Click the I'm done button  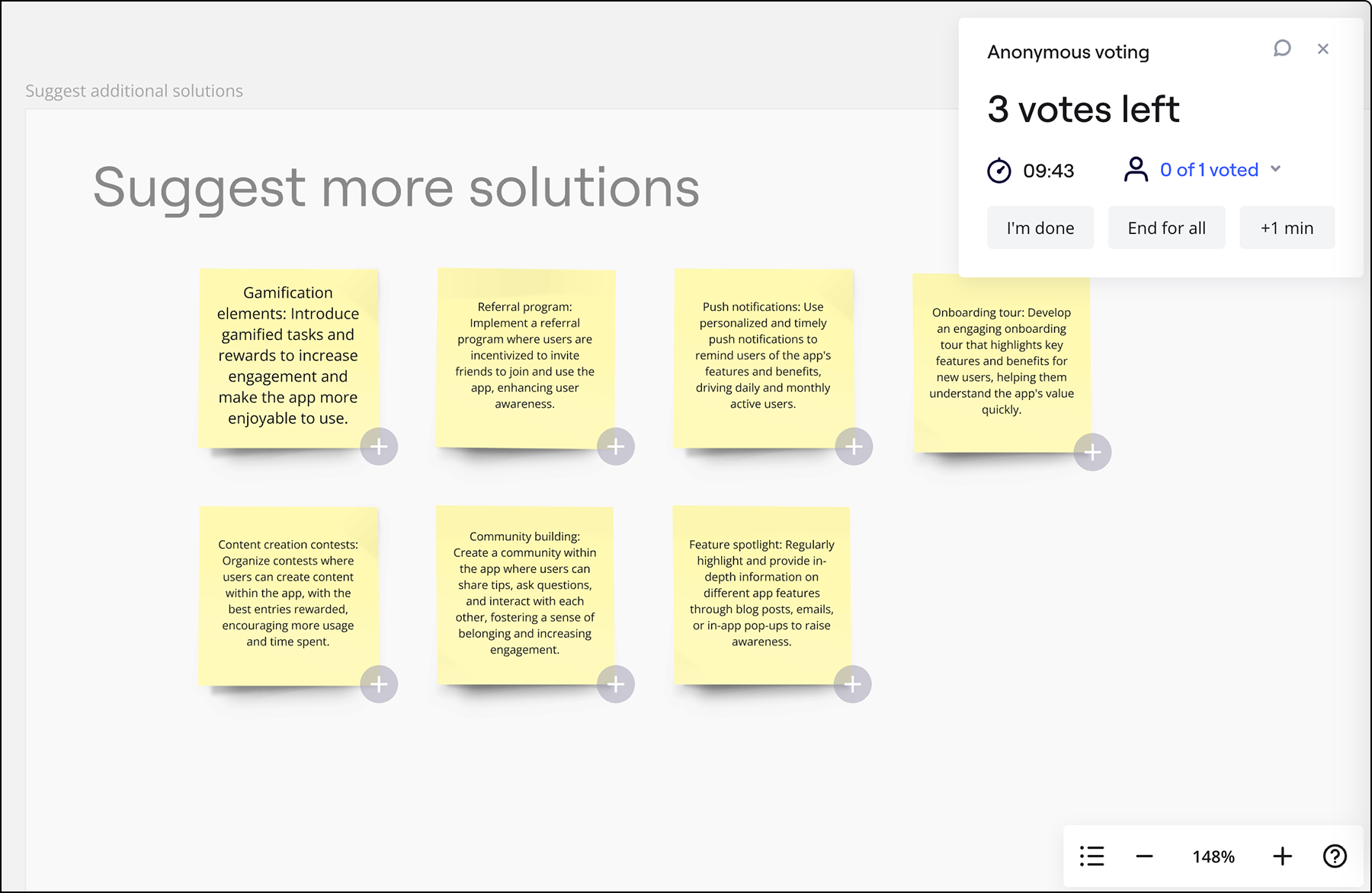click(1040, 228)
